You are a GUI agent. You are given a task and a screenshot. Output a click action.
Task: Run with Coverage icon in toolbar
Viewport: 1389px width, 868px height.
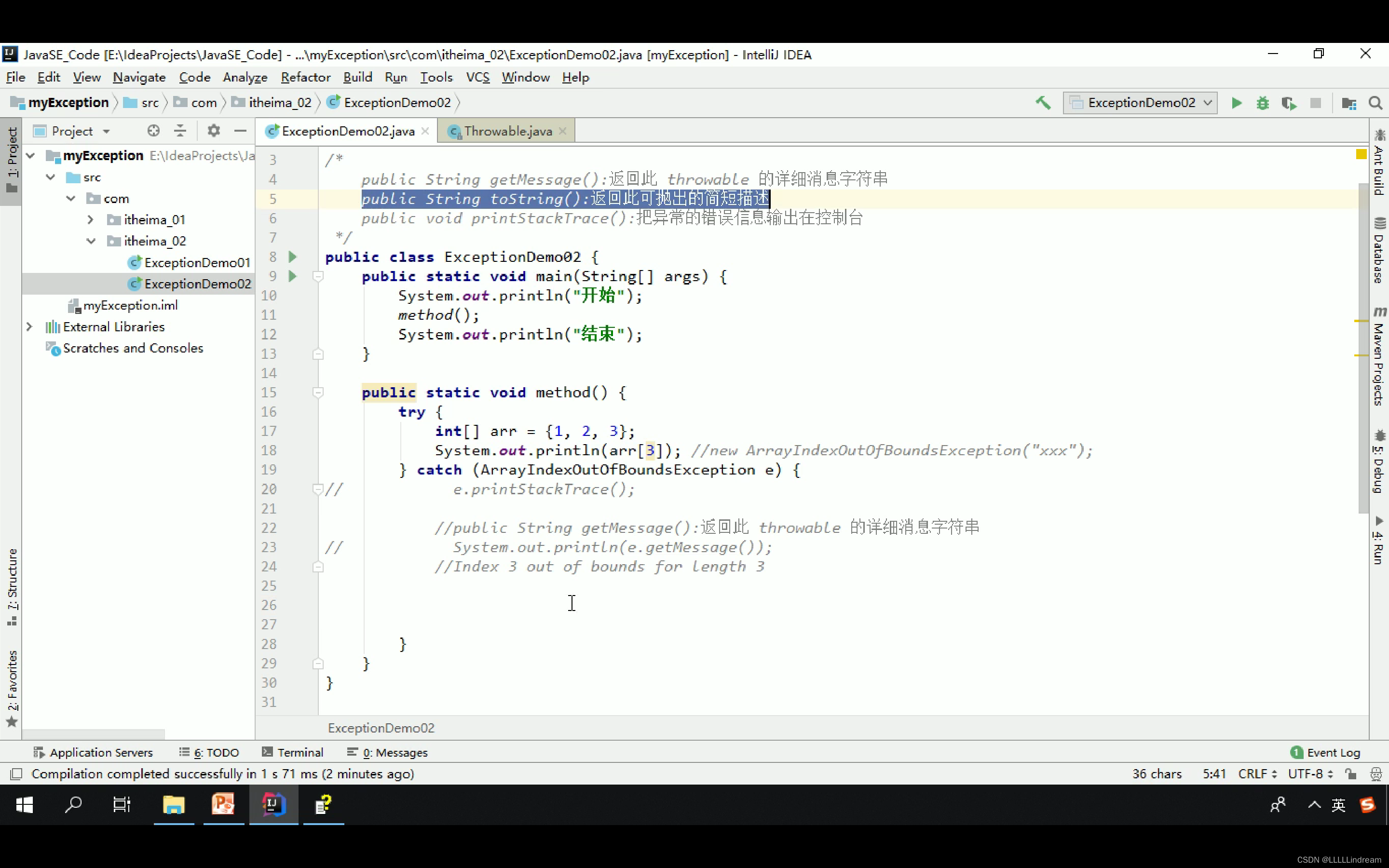[1289, 103]
